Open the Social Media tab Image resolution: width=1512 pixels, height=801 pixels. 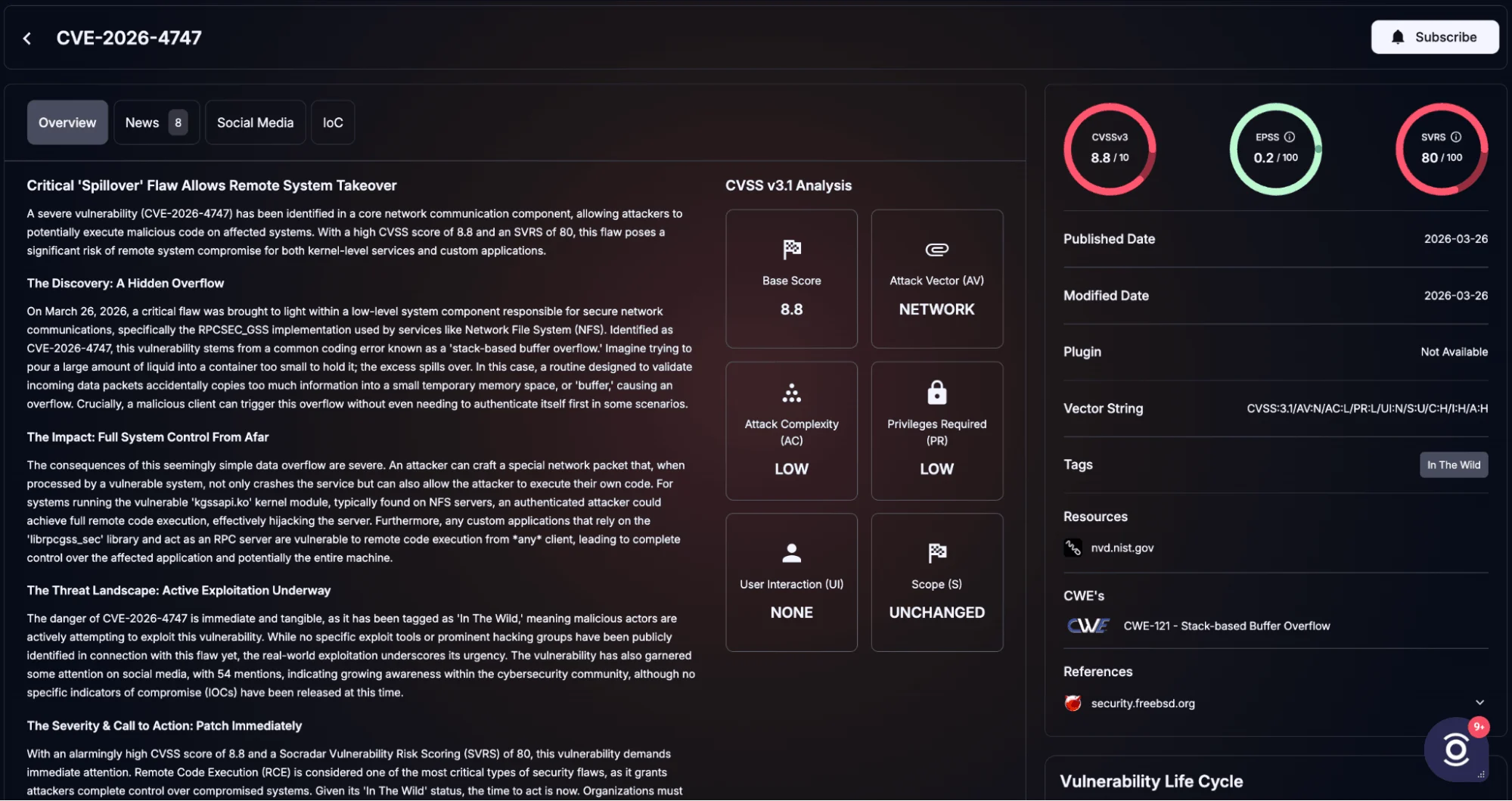click(x=255, y=123)
